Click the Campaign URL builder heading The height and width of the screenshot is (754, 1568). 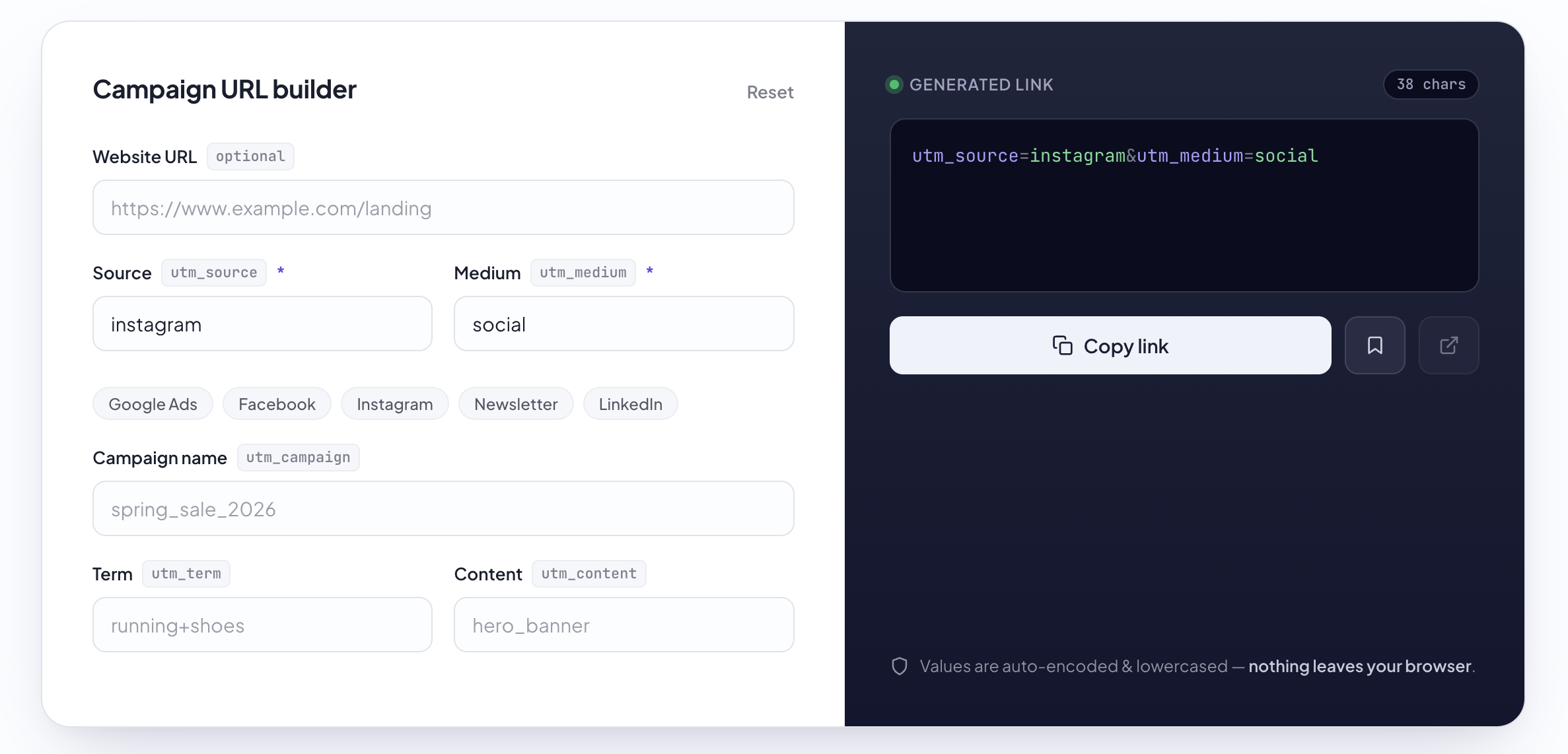225,90
